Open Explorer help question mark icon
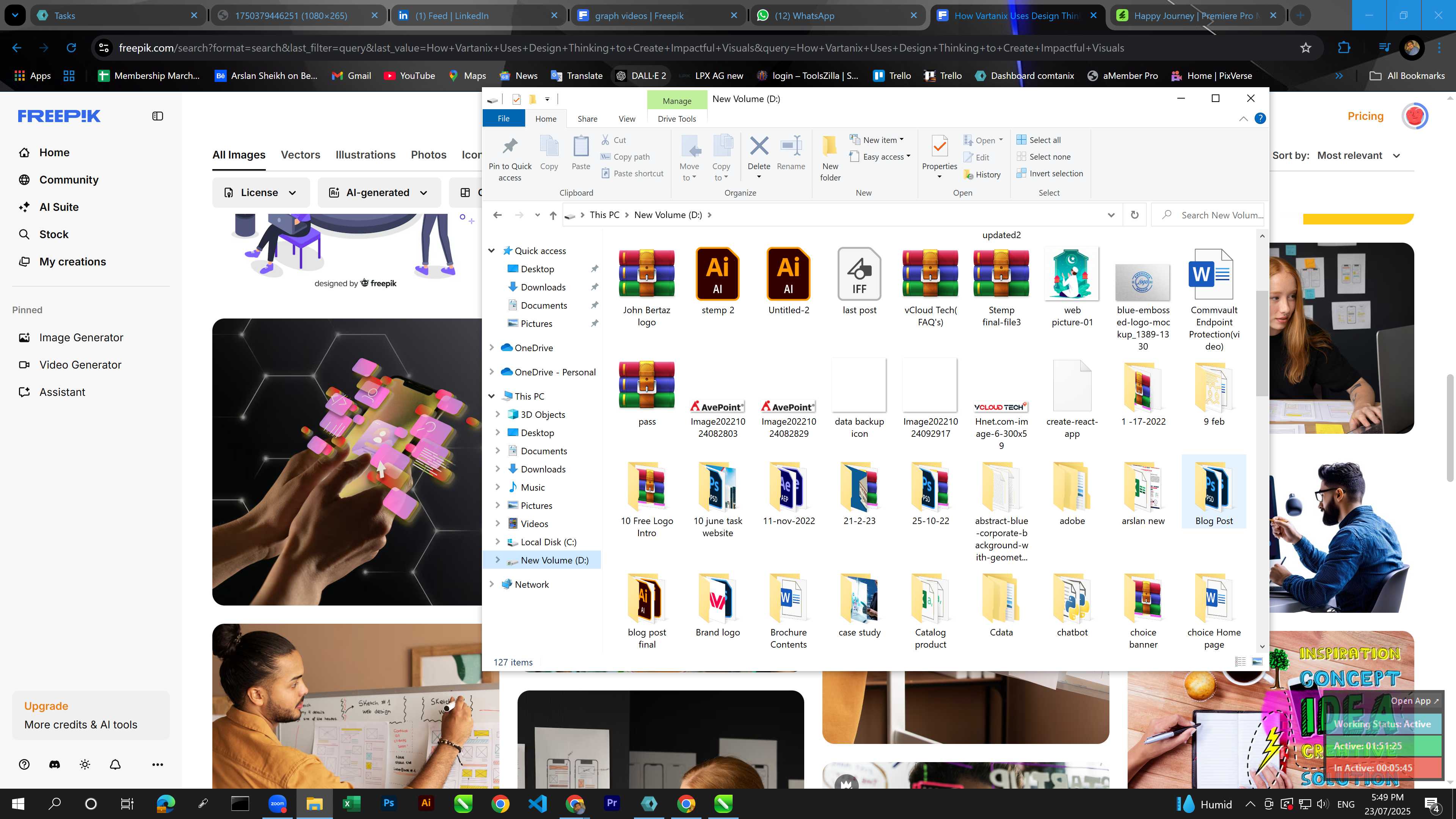Viewport: 1456px width, 819px height. coord(1260,119)
